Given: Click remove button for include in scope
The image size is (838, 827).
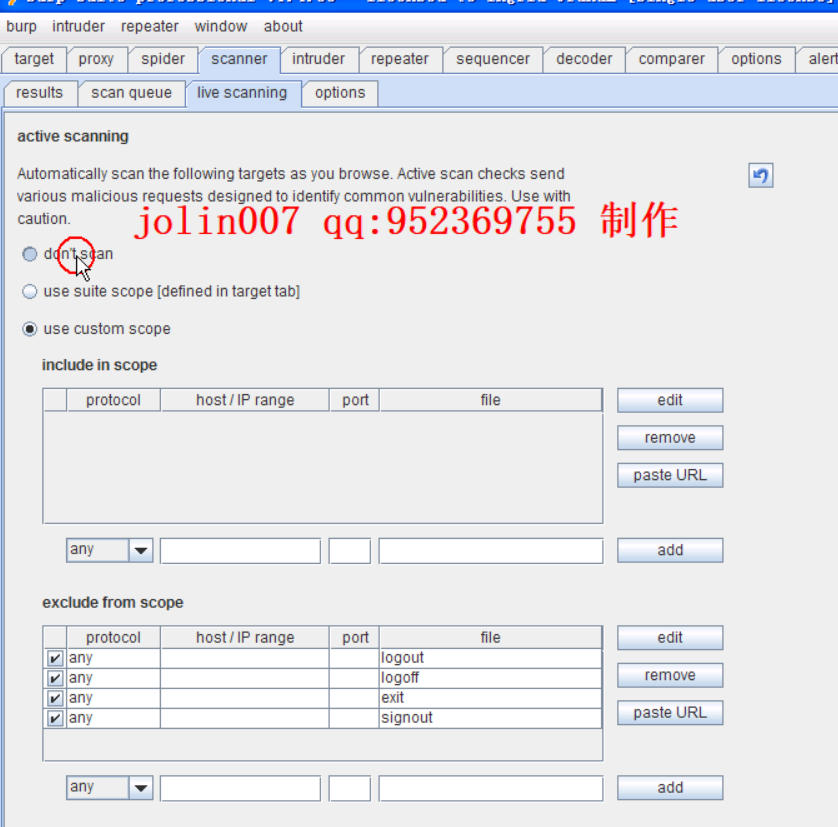Looking at the screenshot, I should (670, 438).
